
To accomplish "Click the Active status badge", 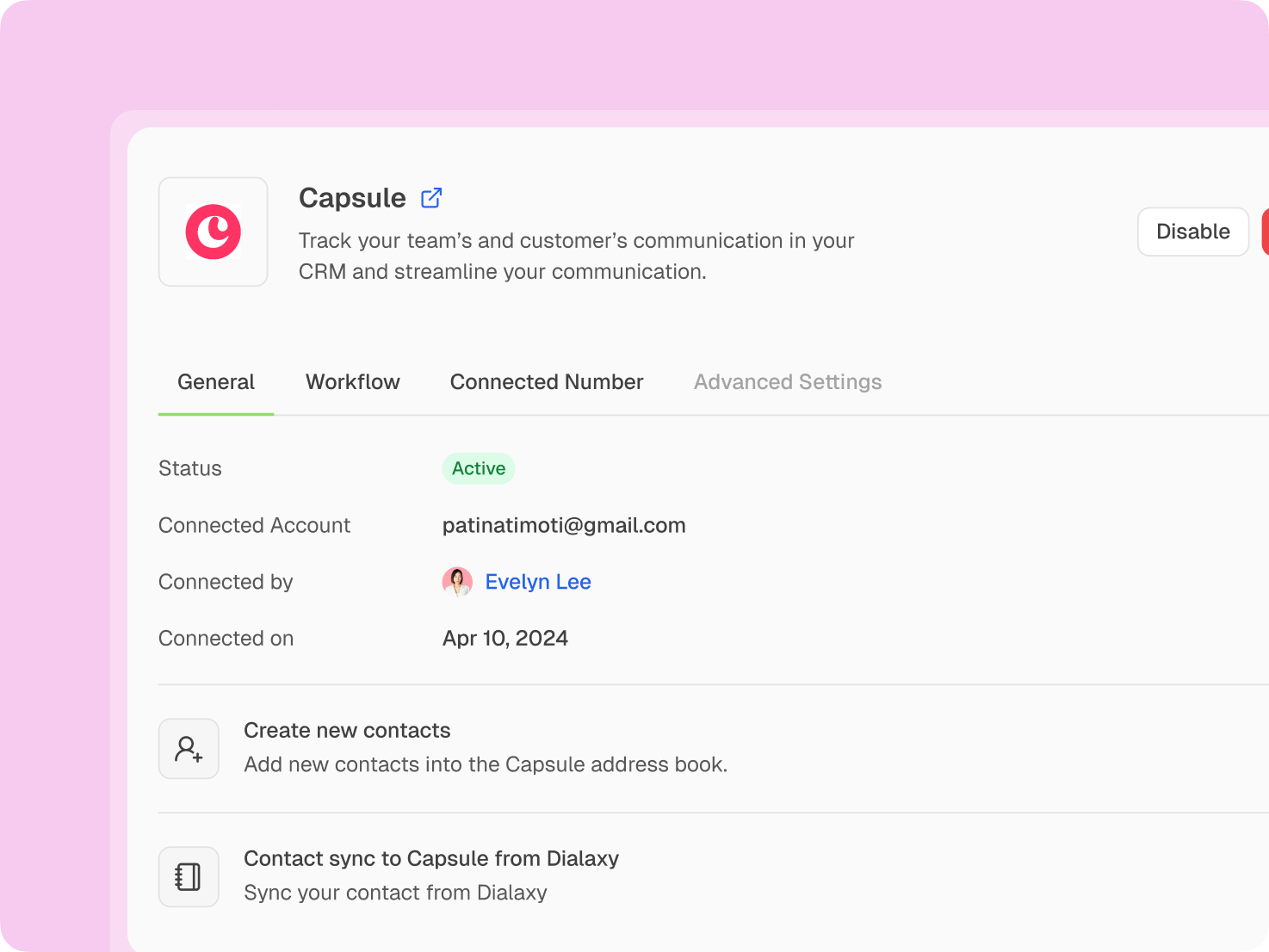I will [x=479, y=468].
